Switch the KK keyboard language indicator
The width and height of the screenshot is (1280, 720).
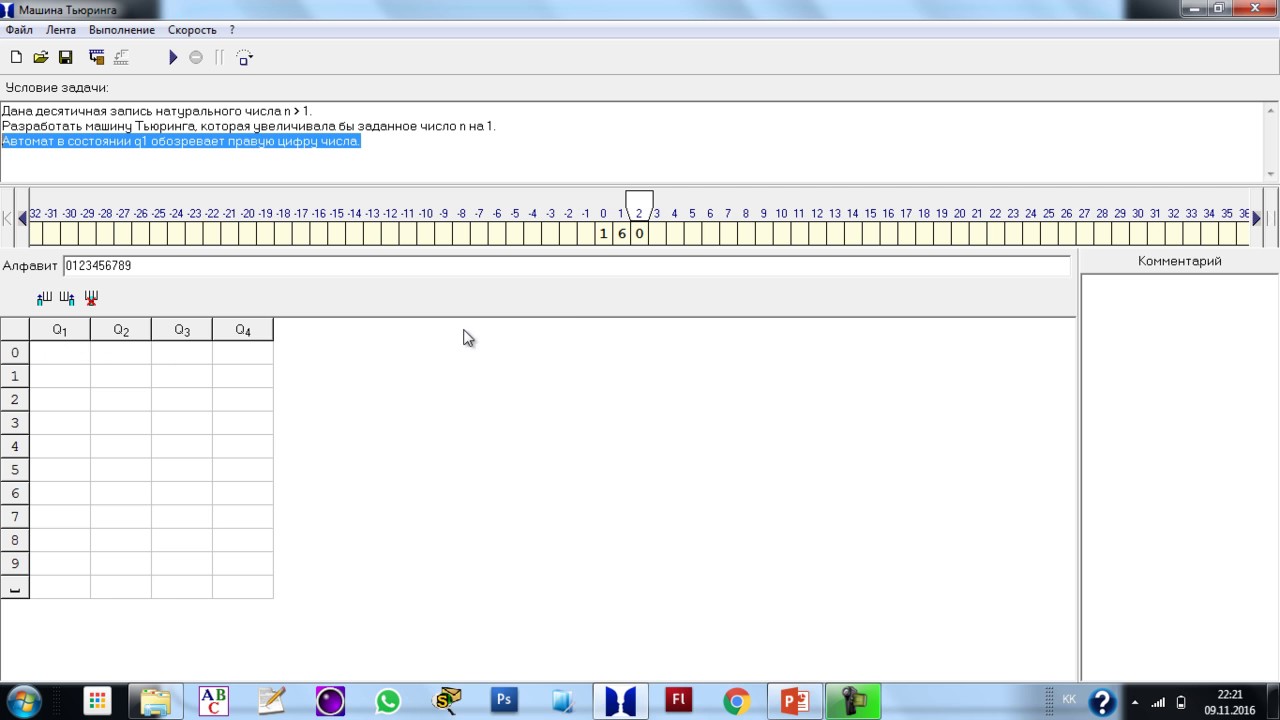[x=1069, y=700]
